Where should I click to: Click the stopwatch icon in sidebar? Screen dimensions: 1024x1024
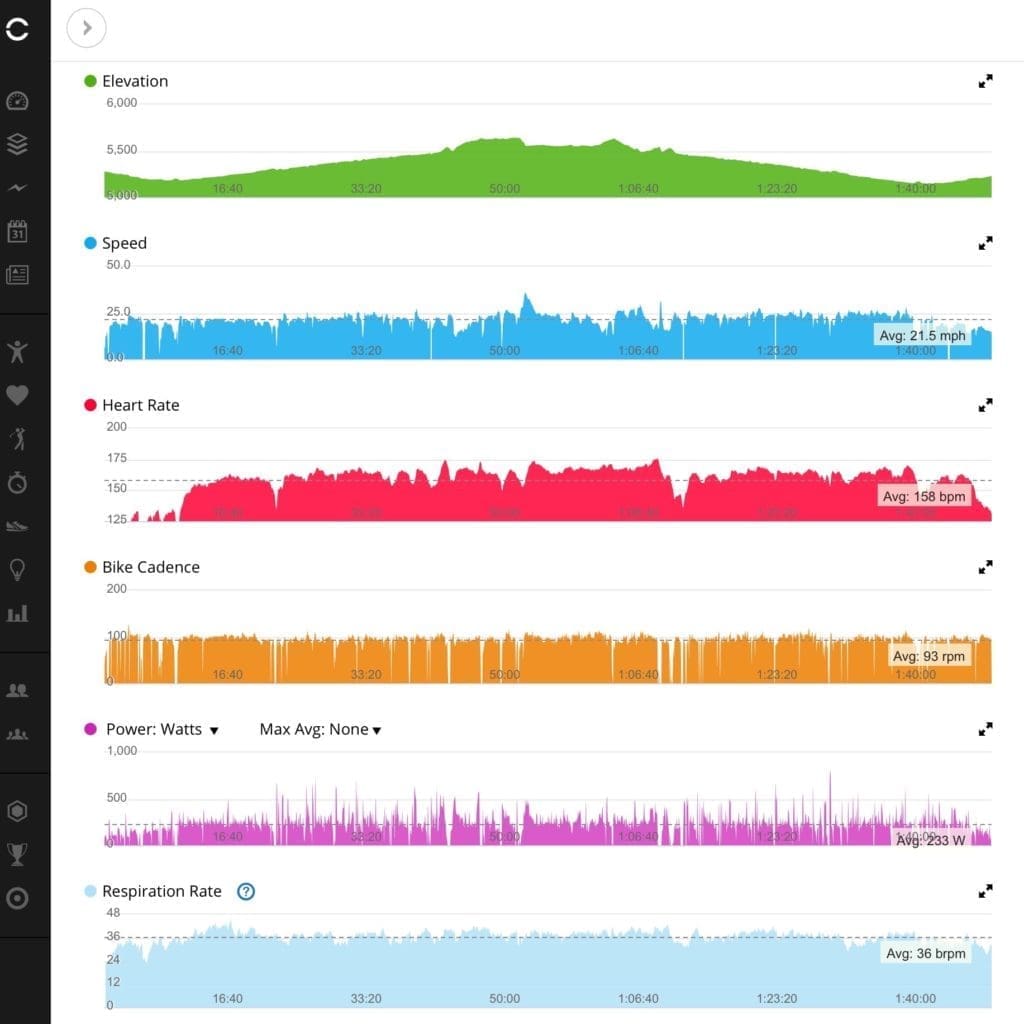coord(17,483)
